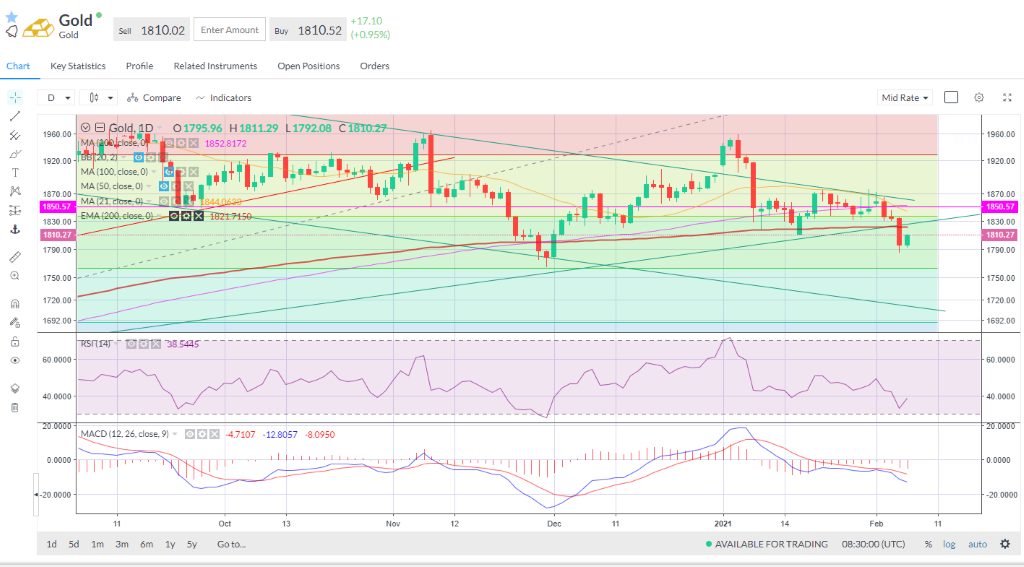
Task: Open the D timeframe dropdown
Action: [56, 97]
